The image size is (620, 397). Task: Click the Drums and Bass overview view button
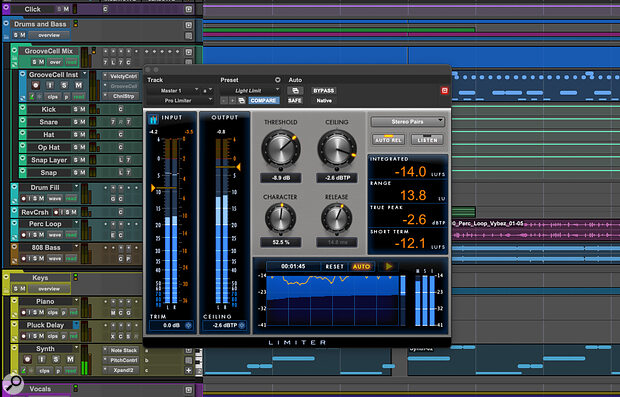click(49, 35)
